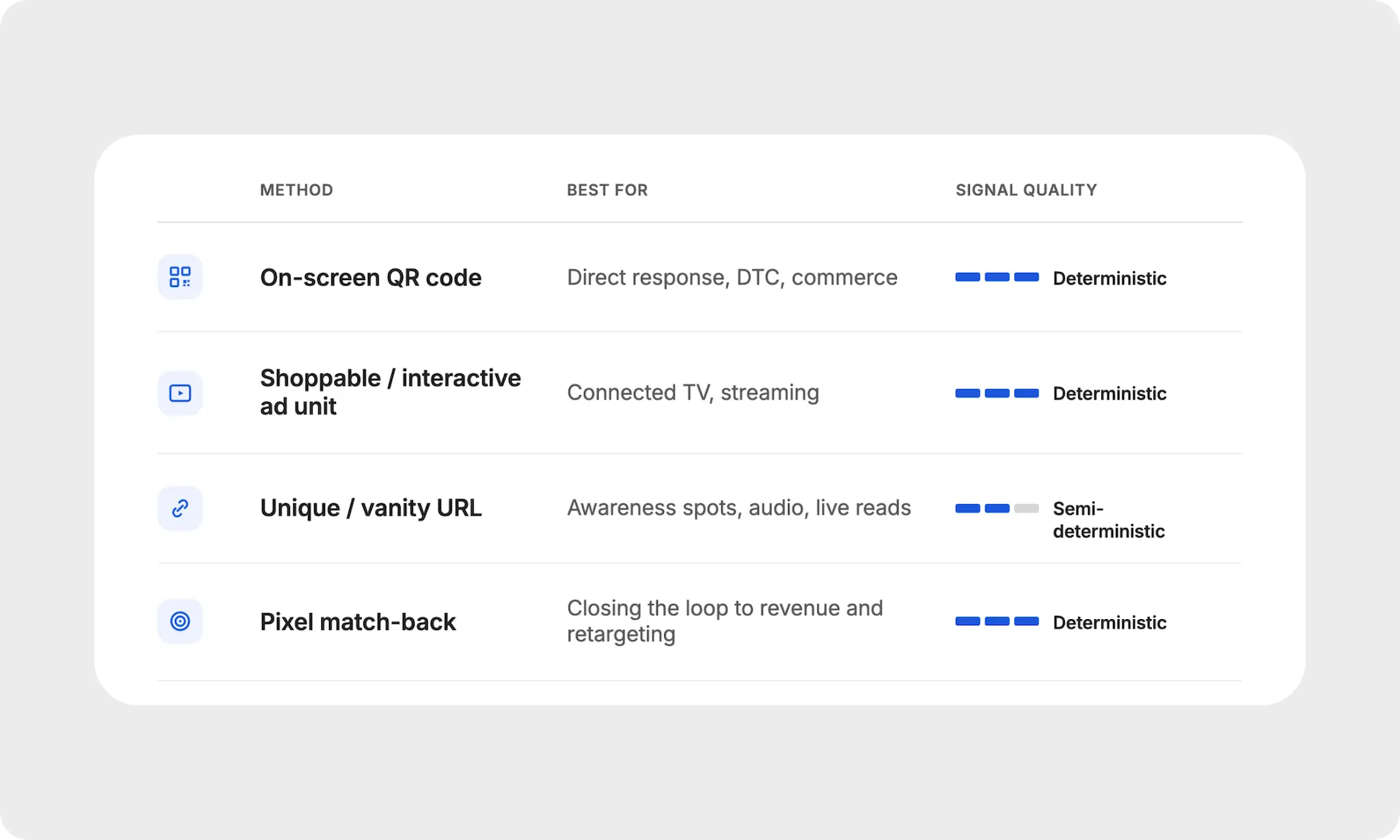Click Awareness spots, audio, live reads text
The width and height of the screenshot is (1400, 840).
(x=739, y=508)
